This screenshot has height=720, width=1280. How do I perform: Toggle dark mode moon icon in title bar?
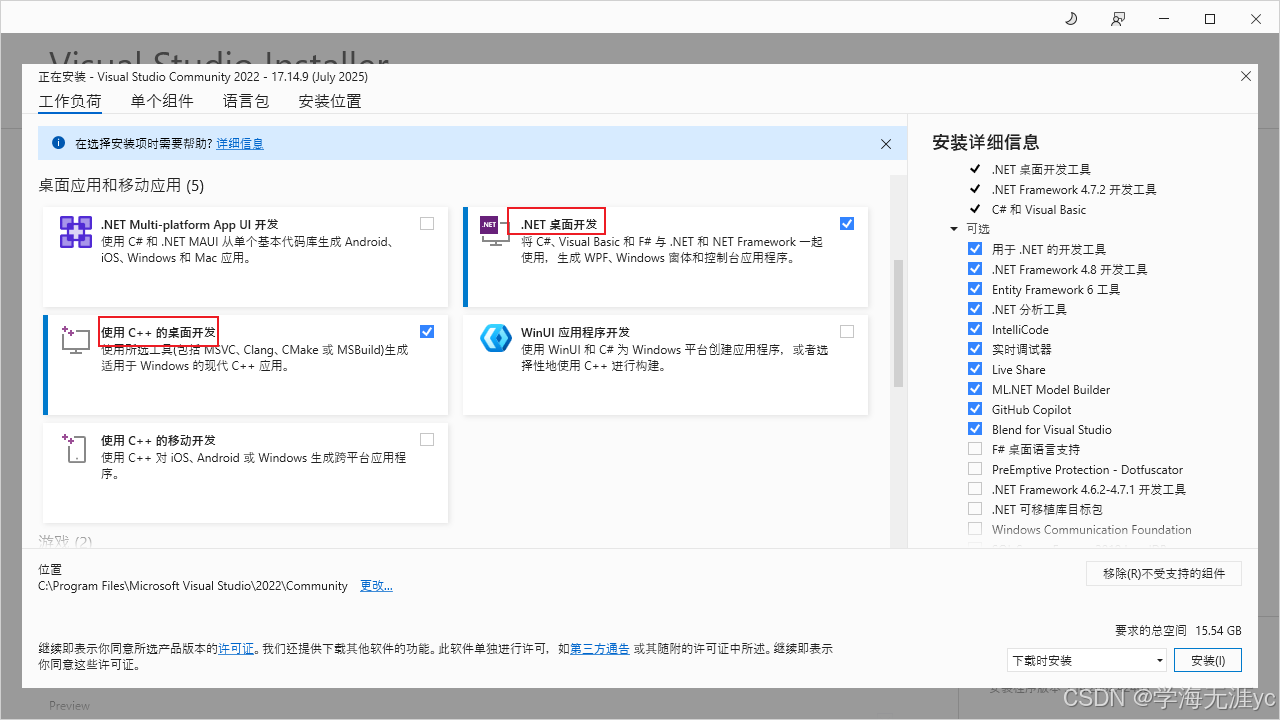pos(1071,18)
